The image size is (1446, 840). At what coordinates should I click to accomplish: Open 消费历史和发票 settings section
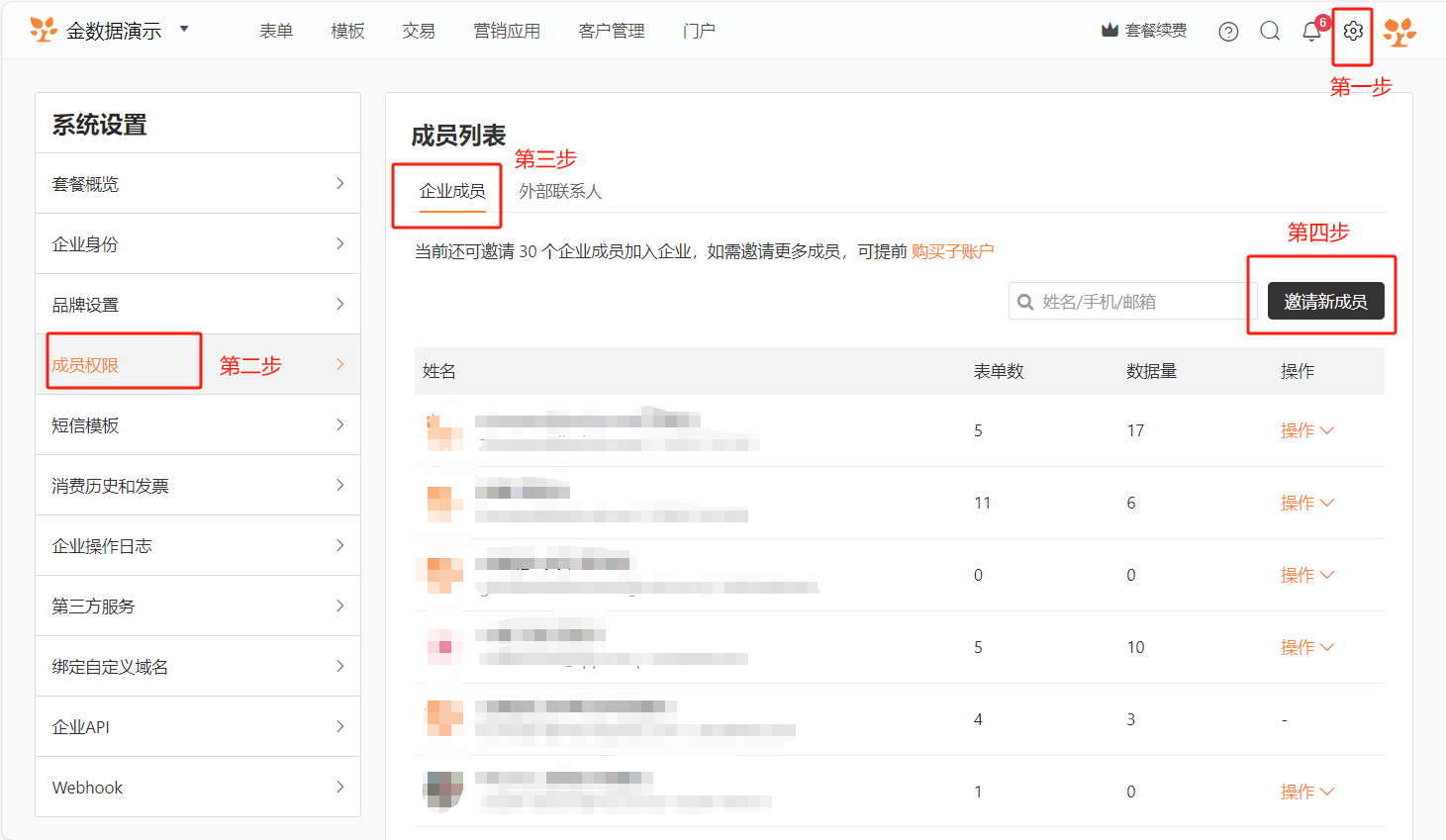[x=198, y=486]
